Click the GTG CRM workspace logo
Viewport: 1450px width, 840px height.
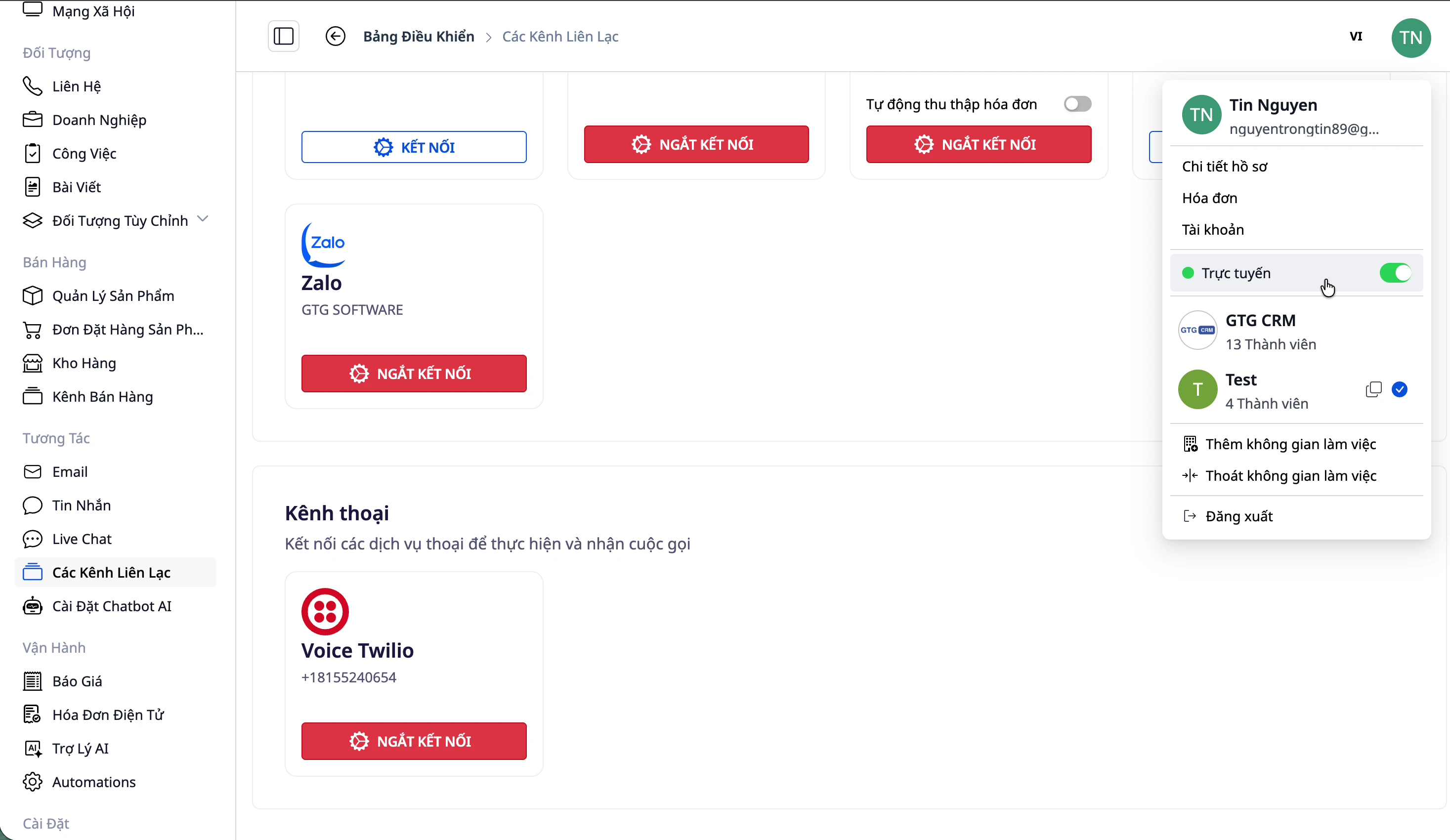pyautogui.click(x=1197, y=330)
